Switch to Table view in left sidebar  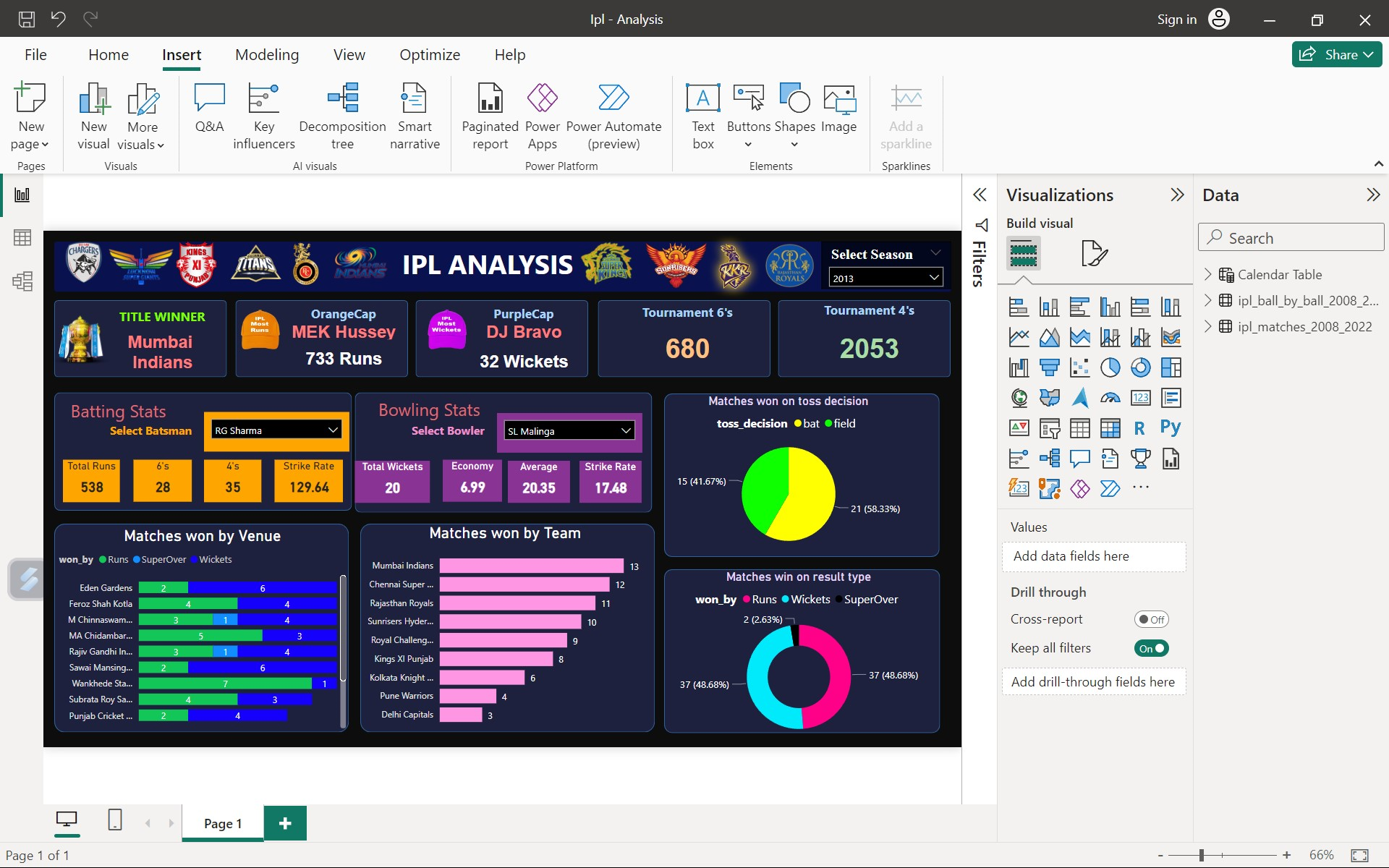(x=22, y=237)
